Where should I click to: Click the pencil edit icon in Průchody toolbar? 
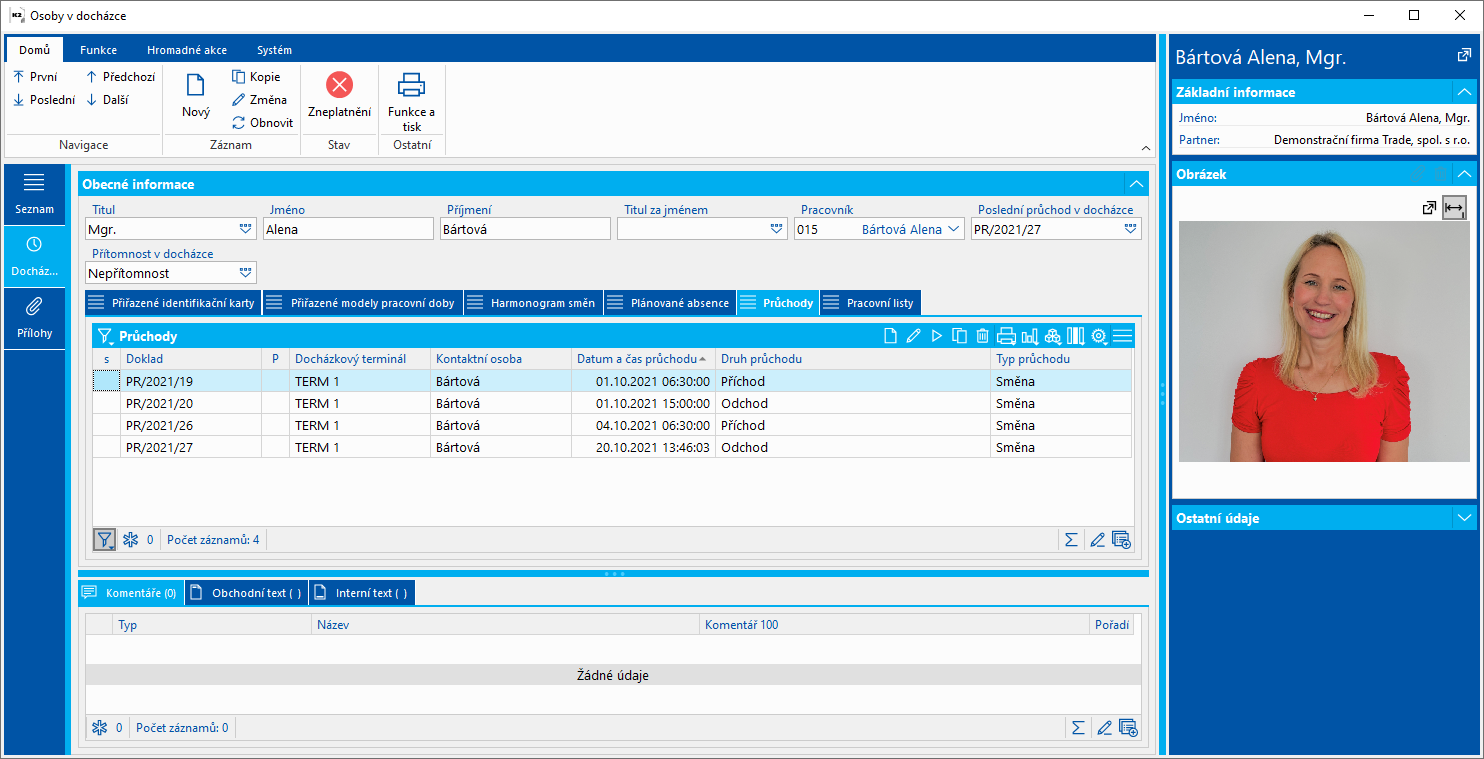[x=913, y=336]
